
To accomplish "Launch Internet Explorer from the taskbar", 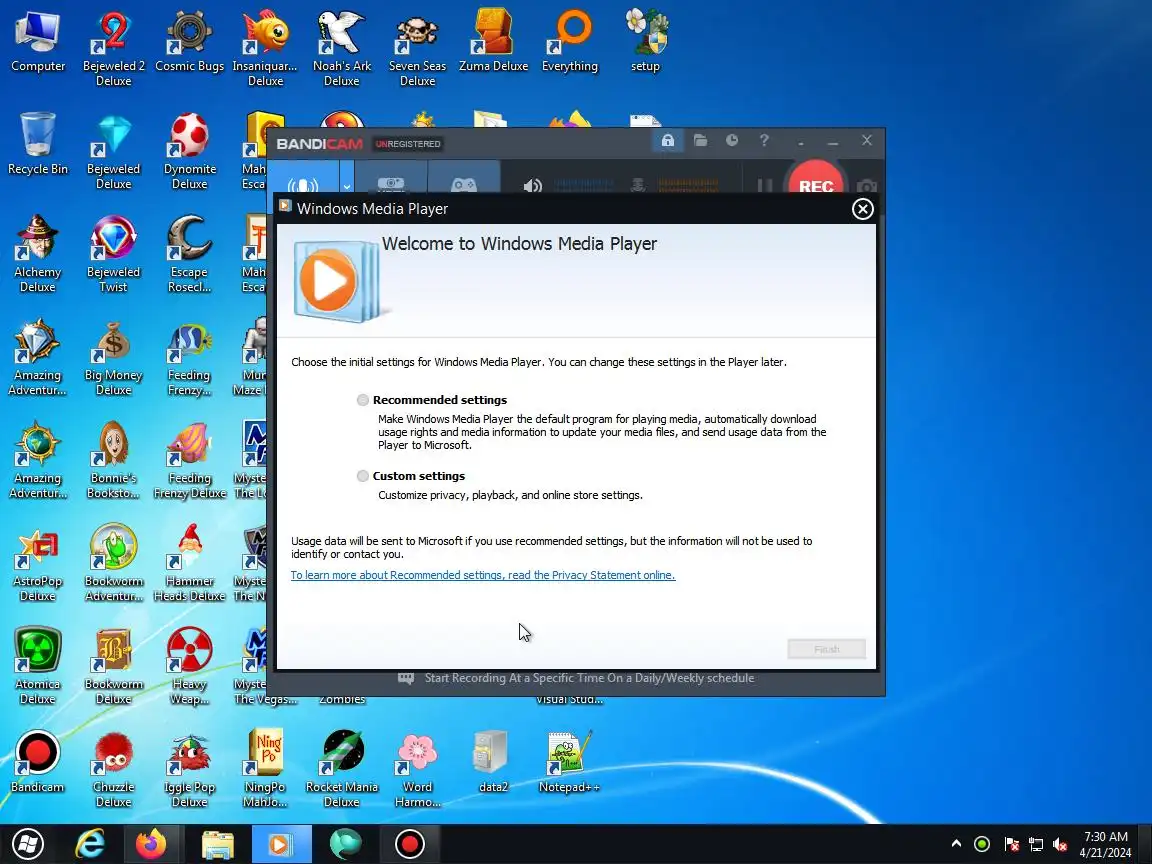I will click(90, 844).
